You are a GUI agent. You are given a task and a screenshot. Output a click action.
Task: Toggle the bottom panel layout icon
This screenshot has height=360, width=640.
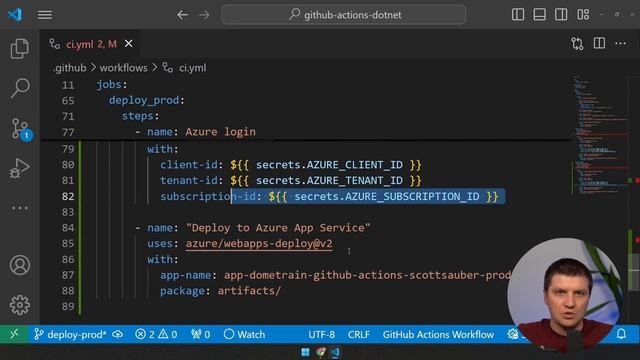pos(540,15)
